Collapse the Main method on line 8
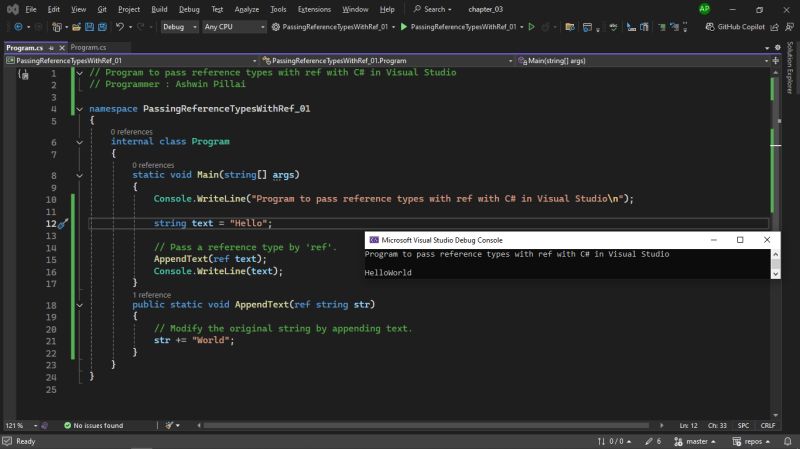 (80, 176)
